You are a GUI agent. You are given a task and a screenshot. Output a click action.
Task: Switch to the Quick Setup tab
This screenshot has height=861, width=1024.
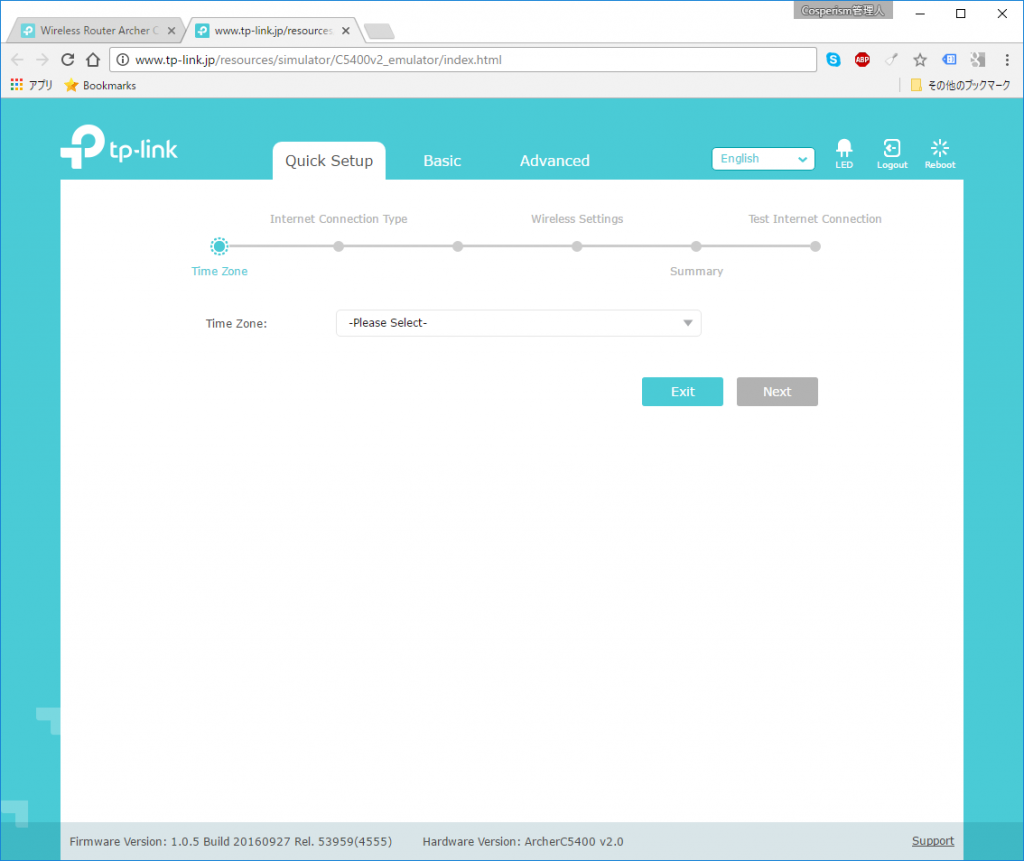point(328,161)
